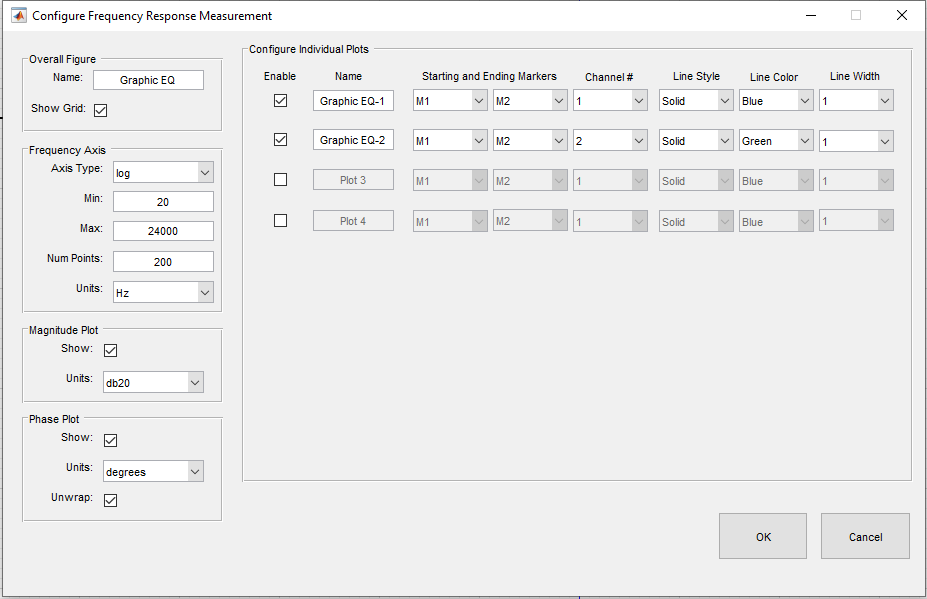Screen dimensions: 927x599
Task: Toggle the Magnitude Plot Show checkbox
Action: click(x=110, y=350)
